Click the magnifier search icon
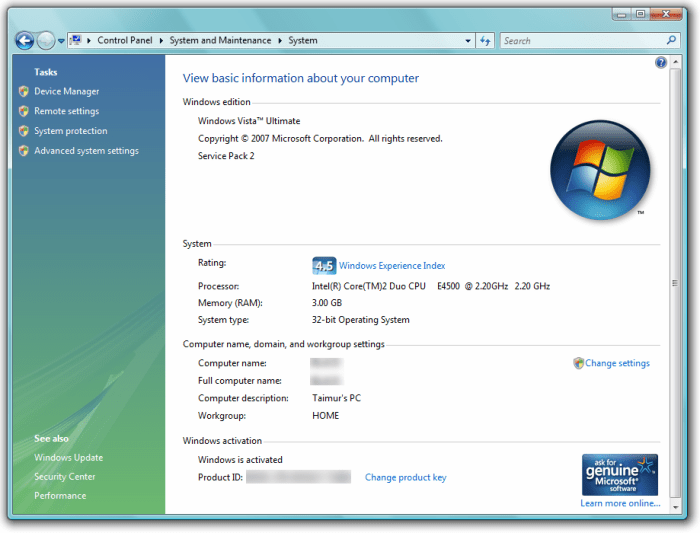The image size is (700, 533). [671, 40]
